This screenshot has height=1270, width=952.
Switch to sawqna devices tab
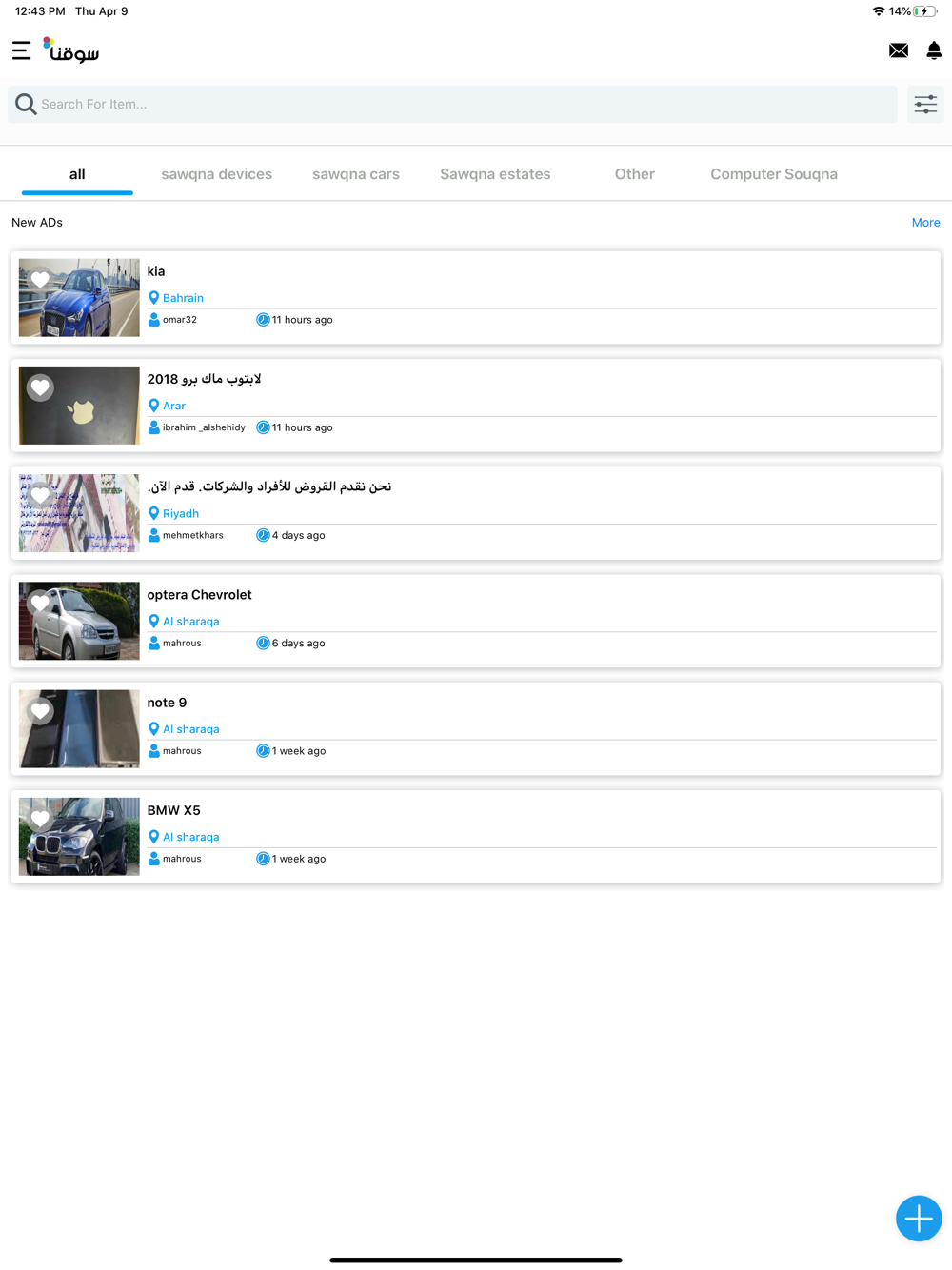[x=217, y=174]
